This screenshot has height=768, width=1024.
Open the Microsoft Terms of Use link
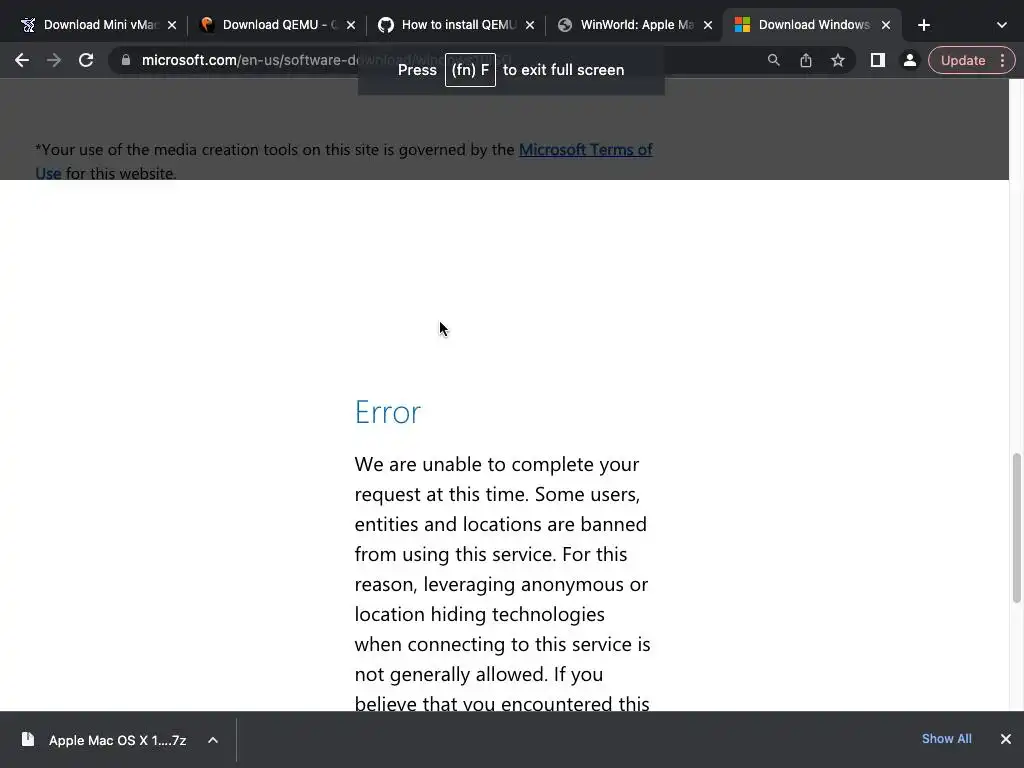(x=585, y=150)
